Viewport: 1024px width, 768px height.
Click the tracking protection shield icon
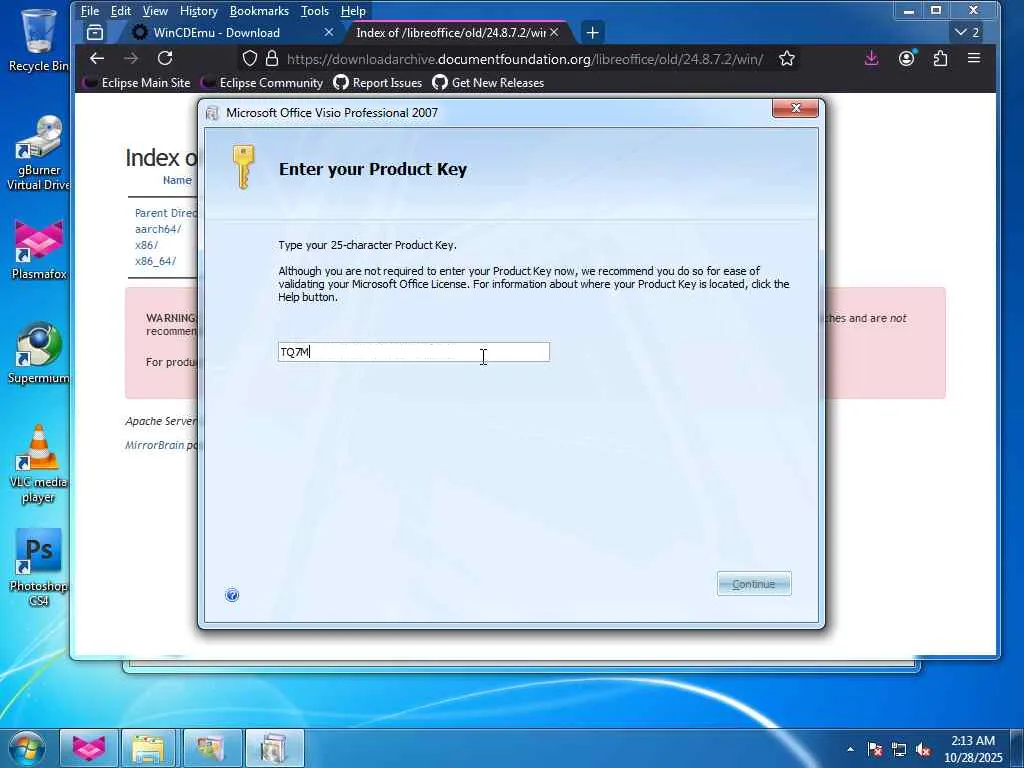point(249,59)
